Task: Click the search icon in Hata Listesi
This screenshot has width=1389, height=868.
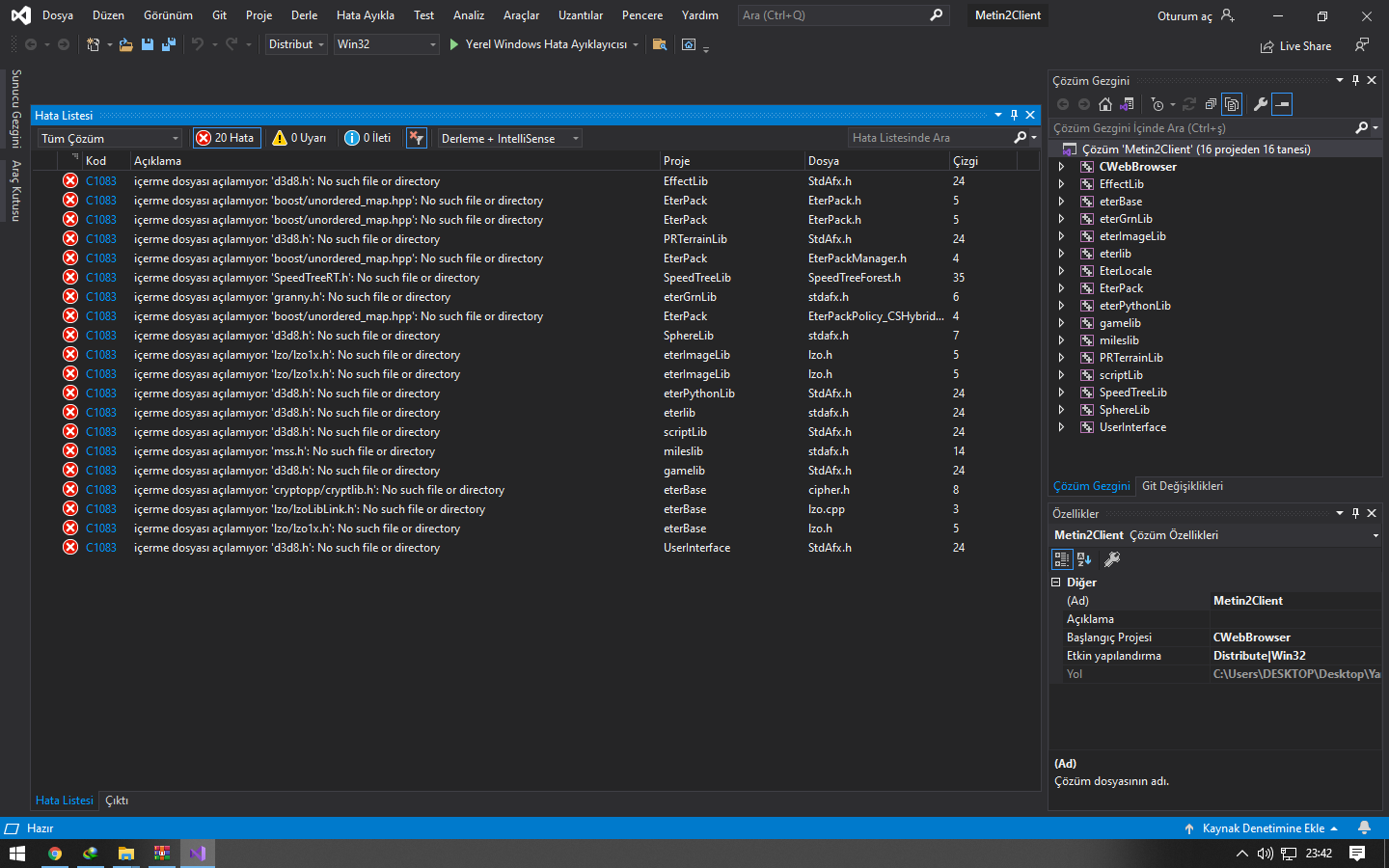Action: pyautogui.click(x=1021, y=138)
